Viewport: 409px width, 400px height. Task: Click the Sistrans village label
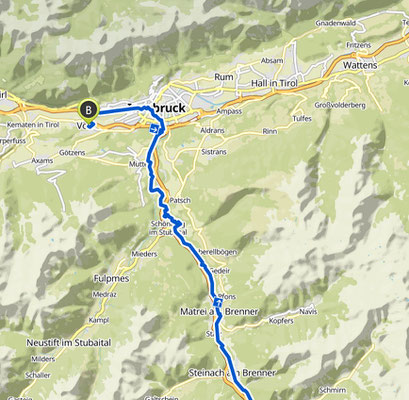[x=214, y=152]
